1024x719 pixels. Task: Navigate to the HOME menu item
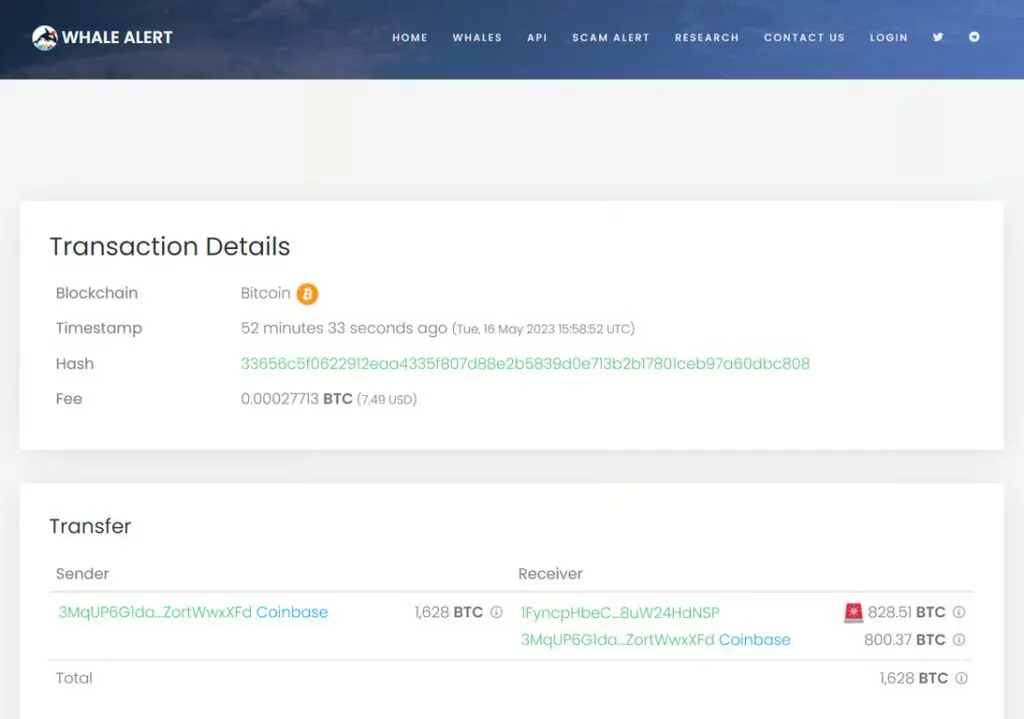(410, 38)
